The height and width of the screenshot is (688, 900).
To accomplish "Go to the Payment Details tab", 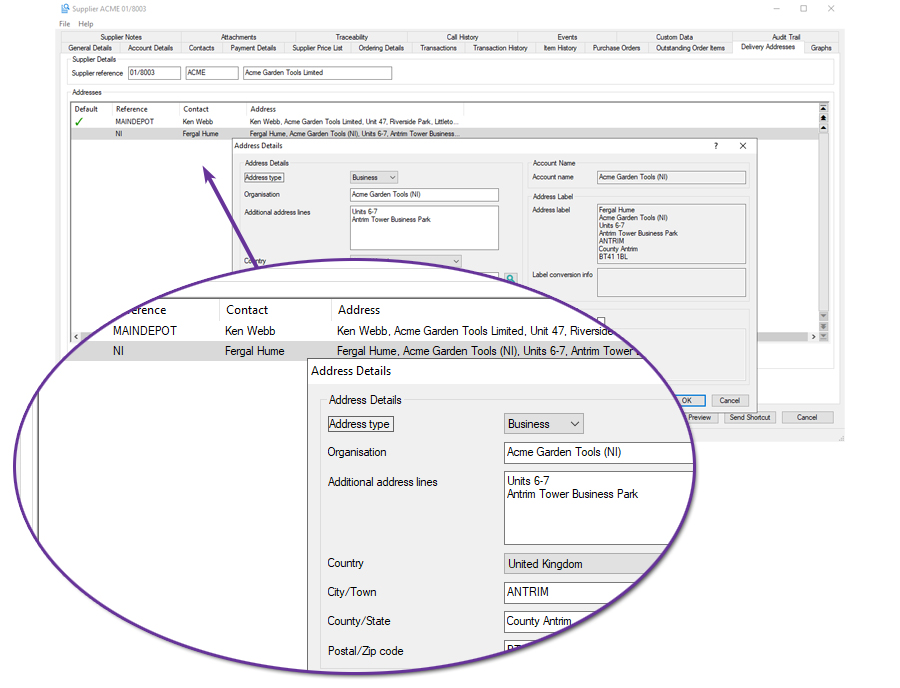I will [253, 48].
